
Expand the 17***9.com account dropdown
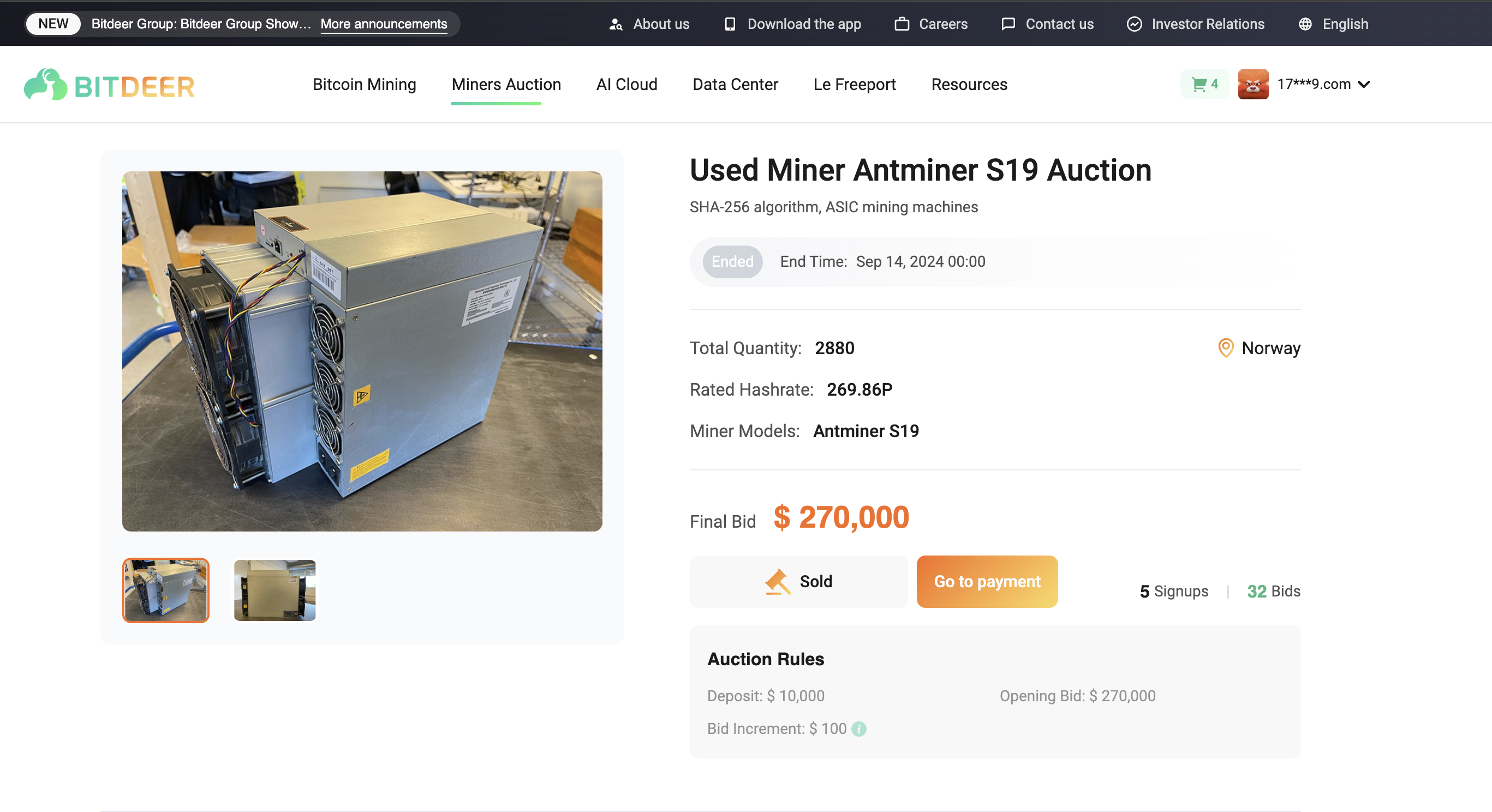tap(1364, 85)
